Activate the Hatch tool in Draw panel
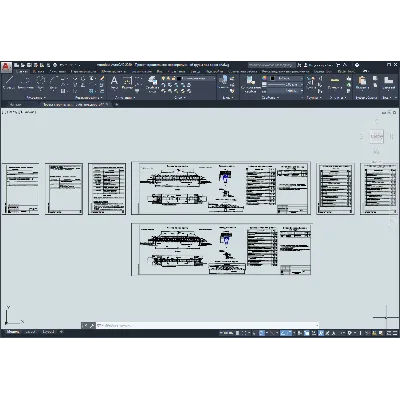 pos(63,91)
